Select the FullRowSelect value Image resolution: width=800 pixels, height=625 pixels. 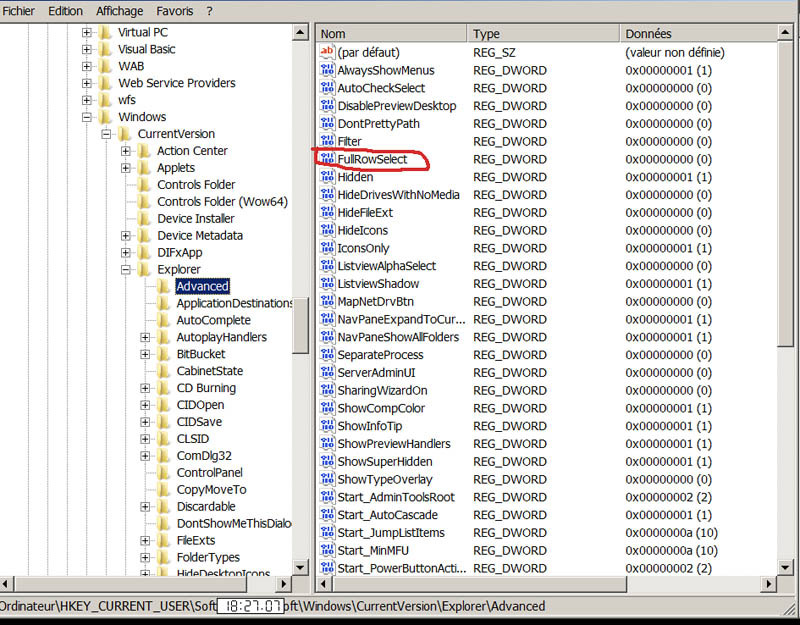tap(372, 159)
